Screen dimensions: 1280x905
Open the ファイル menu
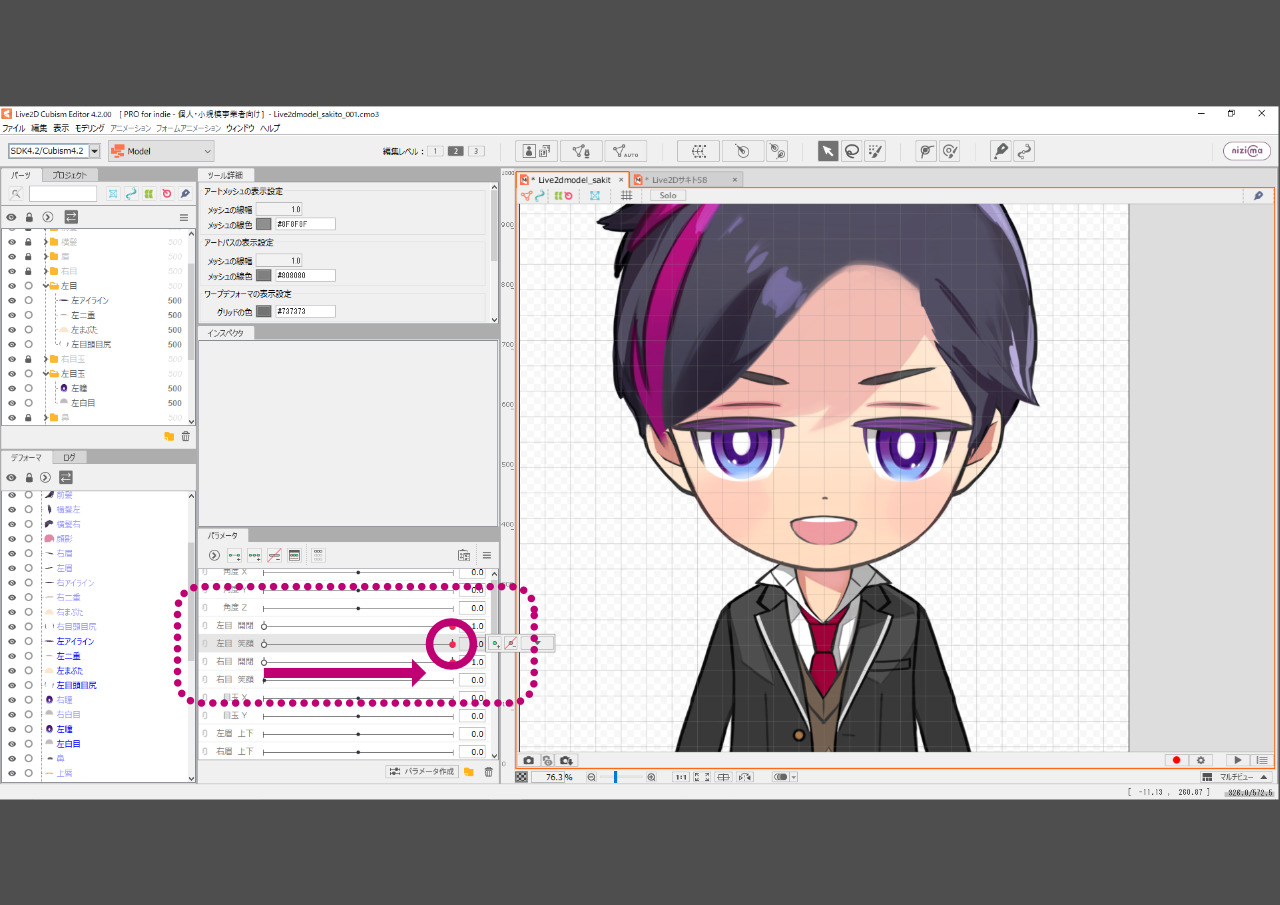tap(13, 128)
